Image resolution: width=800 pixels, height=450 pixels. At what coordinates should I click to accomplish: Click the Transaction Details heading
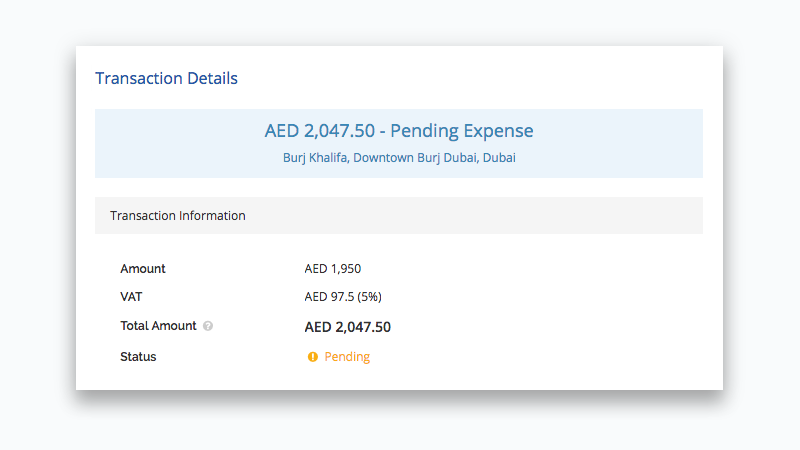tap(166, 78)
